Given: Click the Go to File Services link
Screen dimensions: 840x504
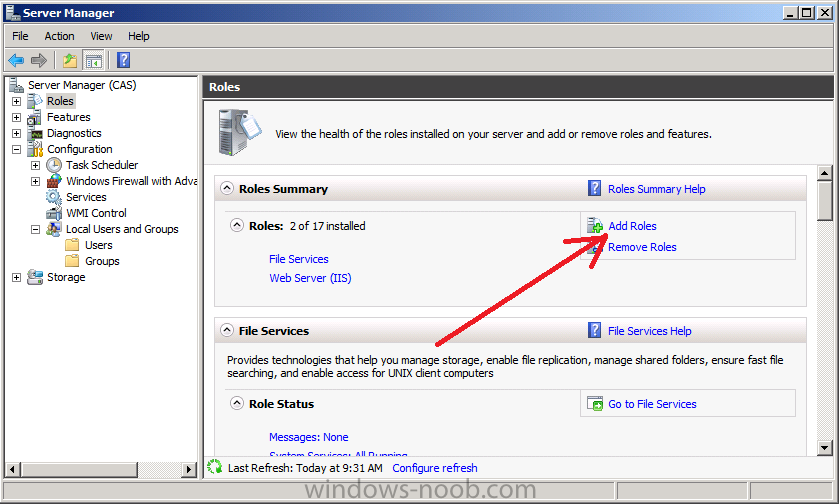Looking at the screenshot, I should pyautogui.click(x=652, y=404).
